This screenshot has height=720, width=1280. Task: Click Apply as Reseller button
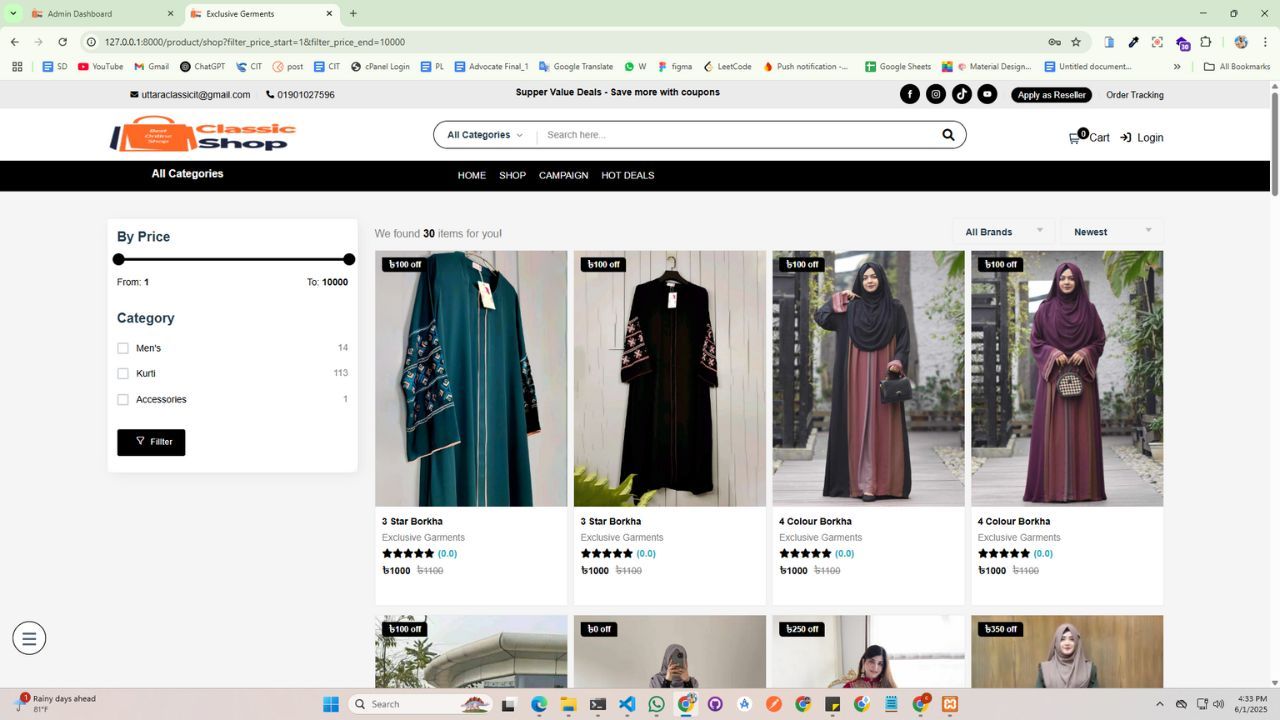tap(1051, 95)
